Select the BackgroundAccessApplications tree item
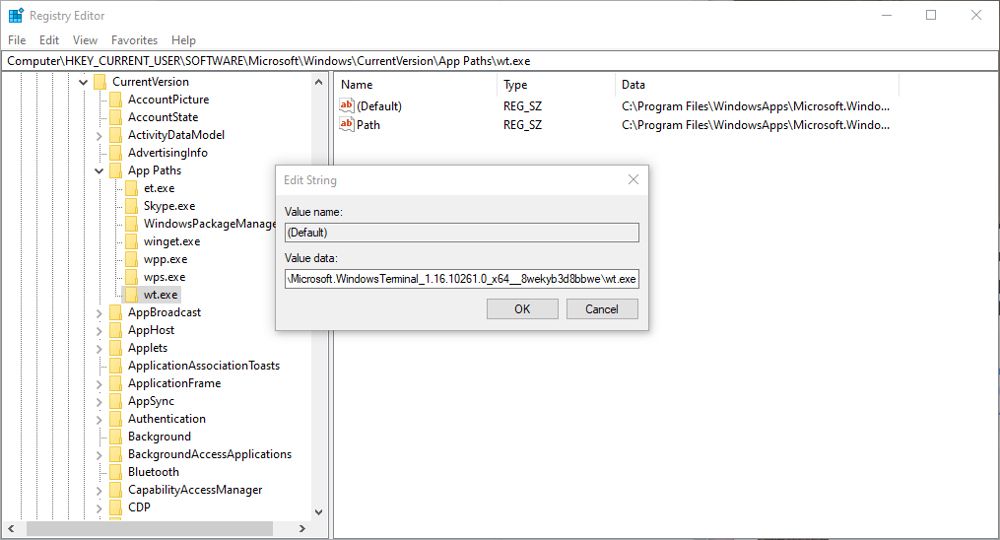This screenshot has height=540, width=1000. 210,455
